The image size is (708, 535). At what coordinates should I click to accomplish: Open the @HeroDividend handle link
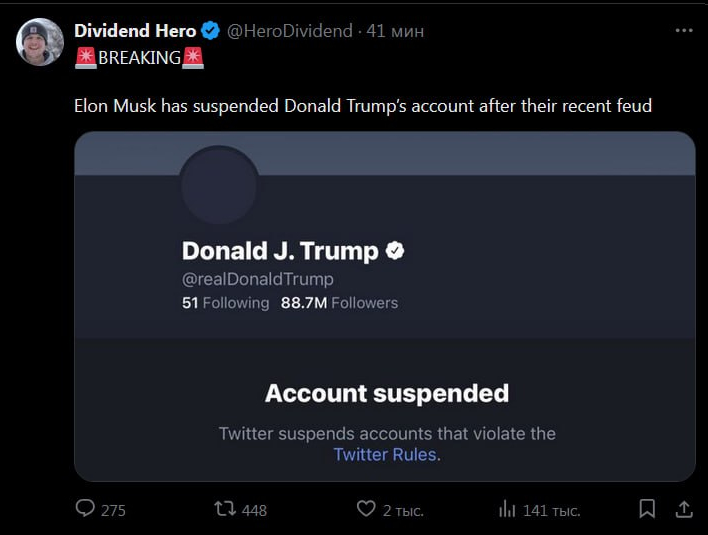(289, 31)
